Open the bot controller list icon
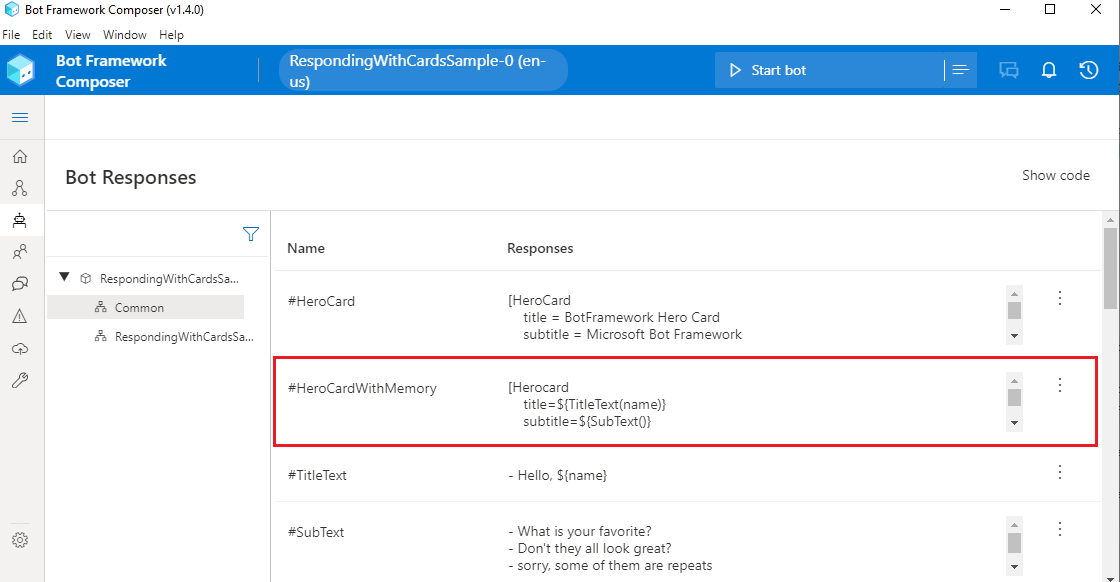Screen dimensions: 1120x582 tap(961, 70)
